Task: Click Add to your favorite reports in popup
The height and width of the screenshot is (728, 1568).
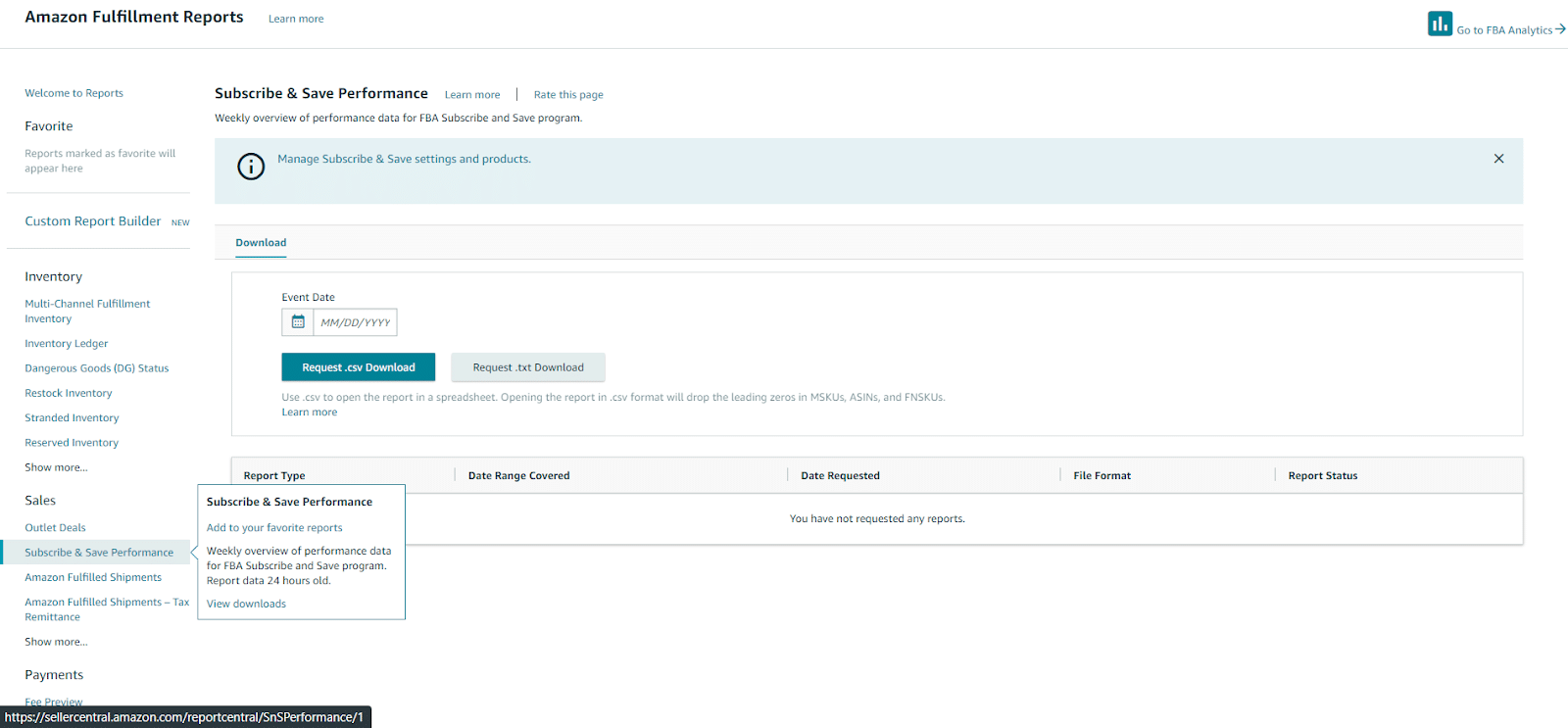Action: (x=274, y=528)
